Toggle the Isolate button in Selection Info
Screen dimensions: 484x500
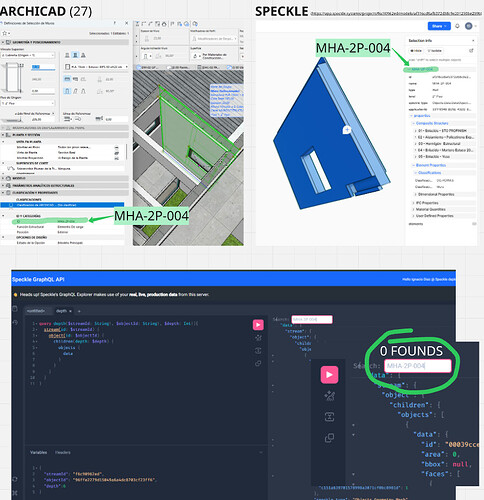pos(435,51)
